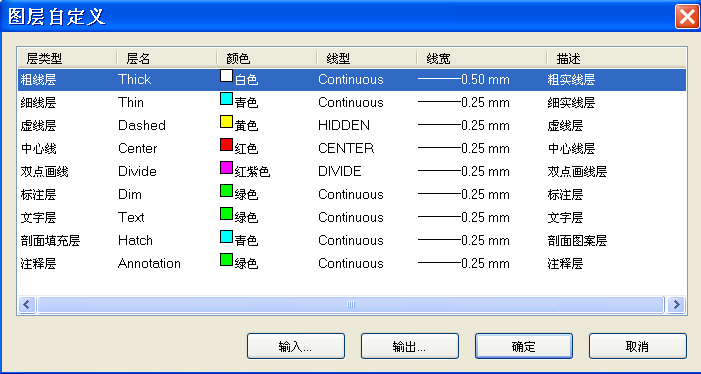701x374 pixels.
Task: Select the 虚线层 row
Action: pos(352,126)
